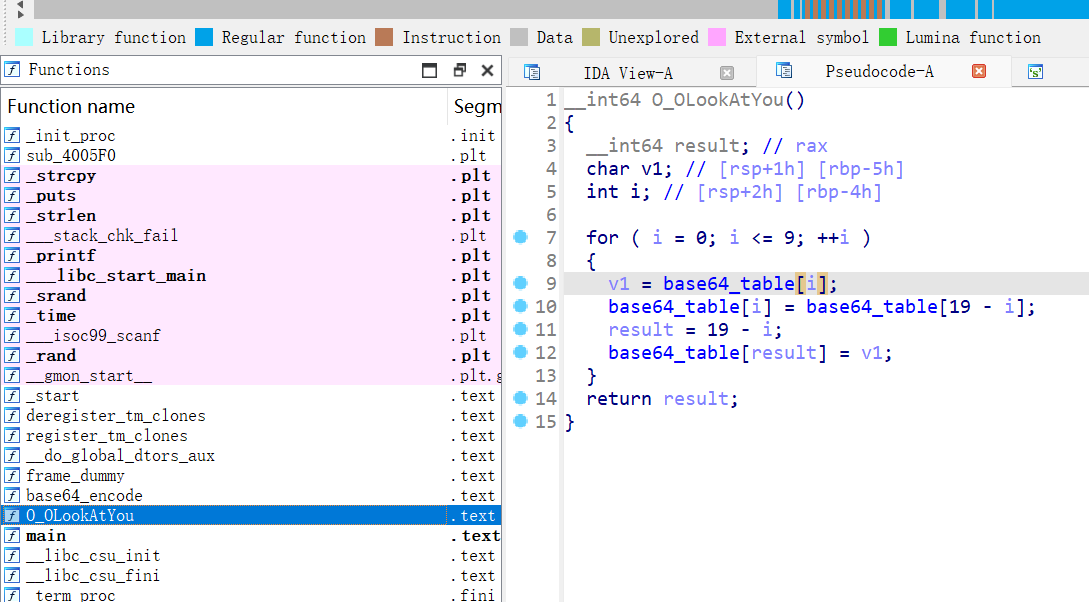Maximize the Functions panel
Image resolution: width=1089 pixels, height=602 pixels.
(x=430, y=70)
